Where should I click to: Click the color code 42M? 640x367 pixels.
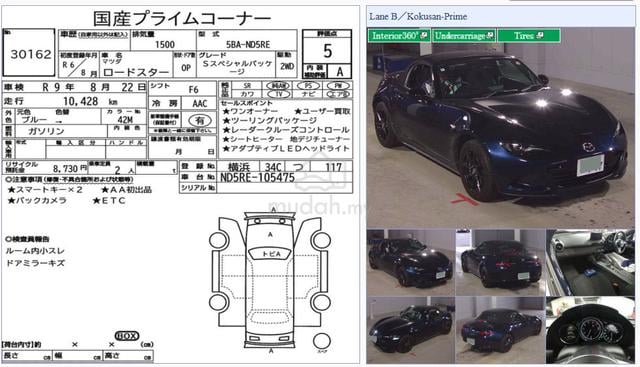point(125,120)
